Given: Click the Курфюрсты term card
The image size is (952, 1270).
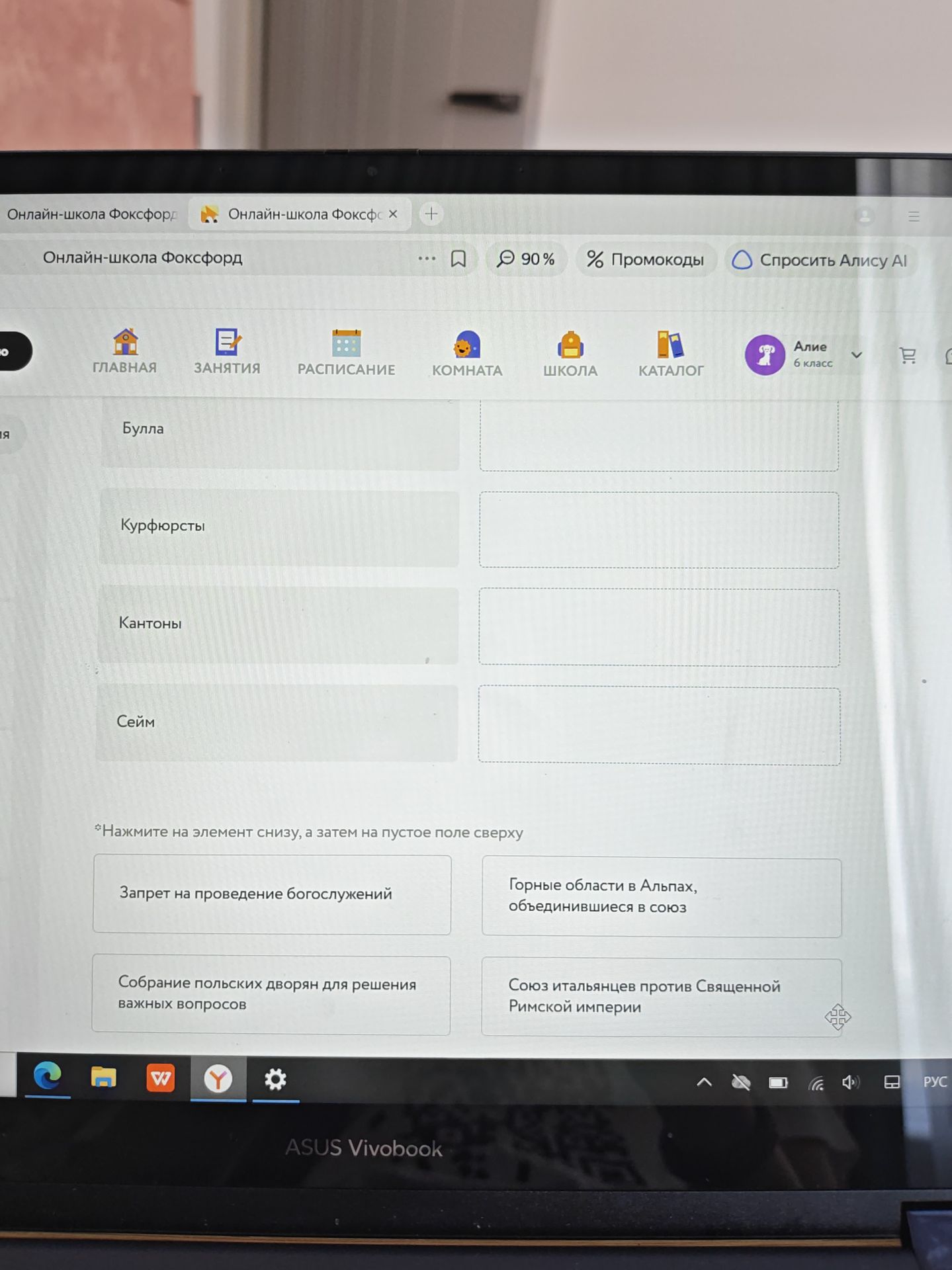Looking at the screenshot, I should 279,528.
